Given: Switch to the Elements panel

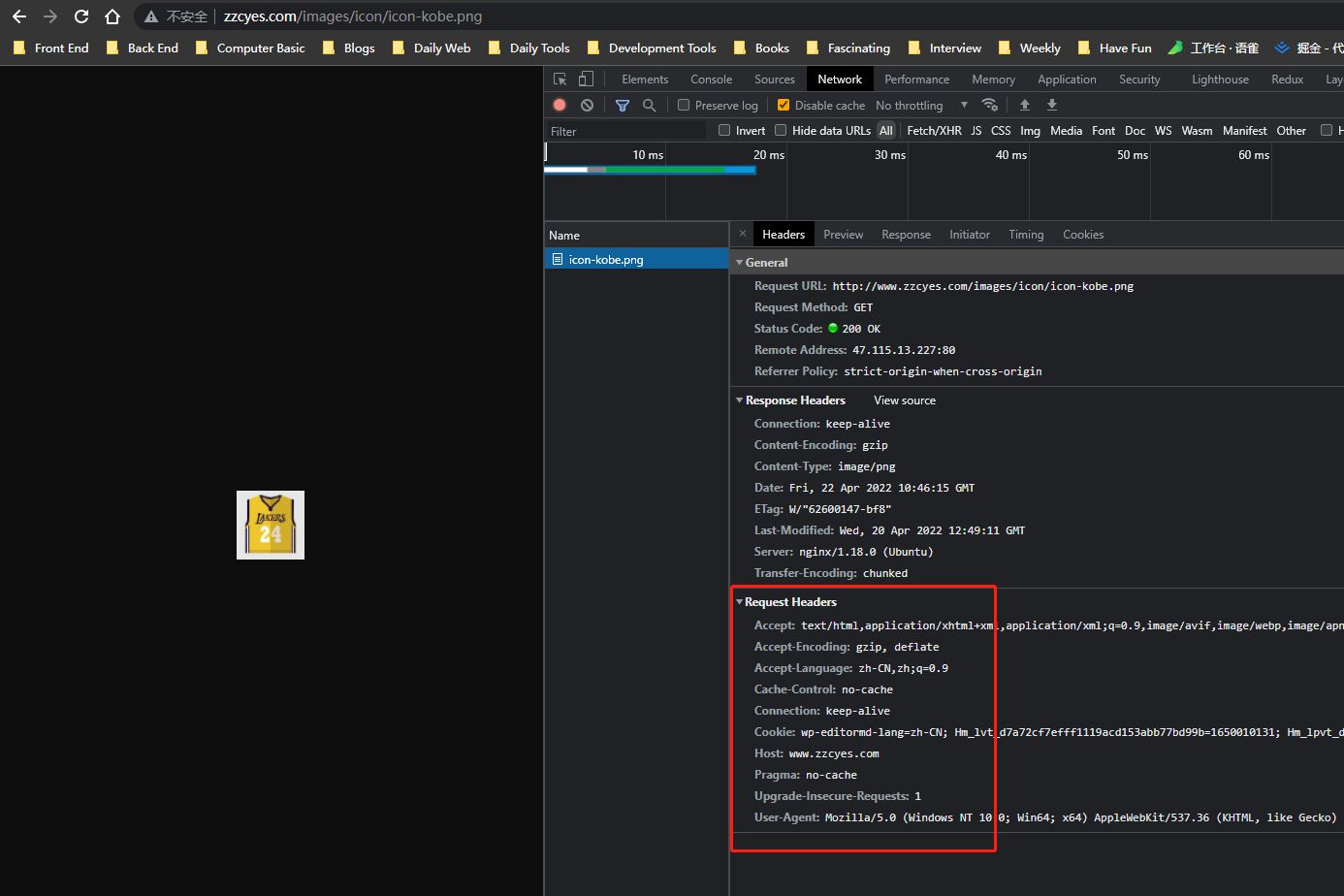Looking at the screenshot, I should (x=645, y=79).
